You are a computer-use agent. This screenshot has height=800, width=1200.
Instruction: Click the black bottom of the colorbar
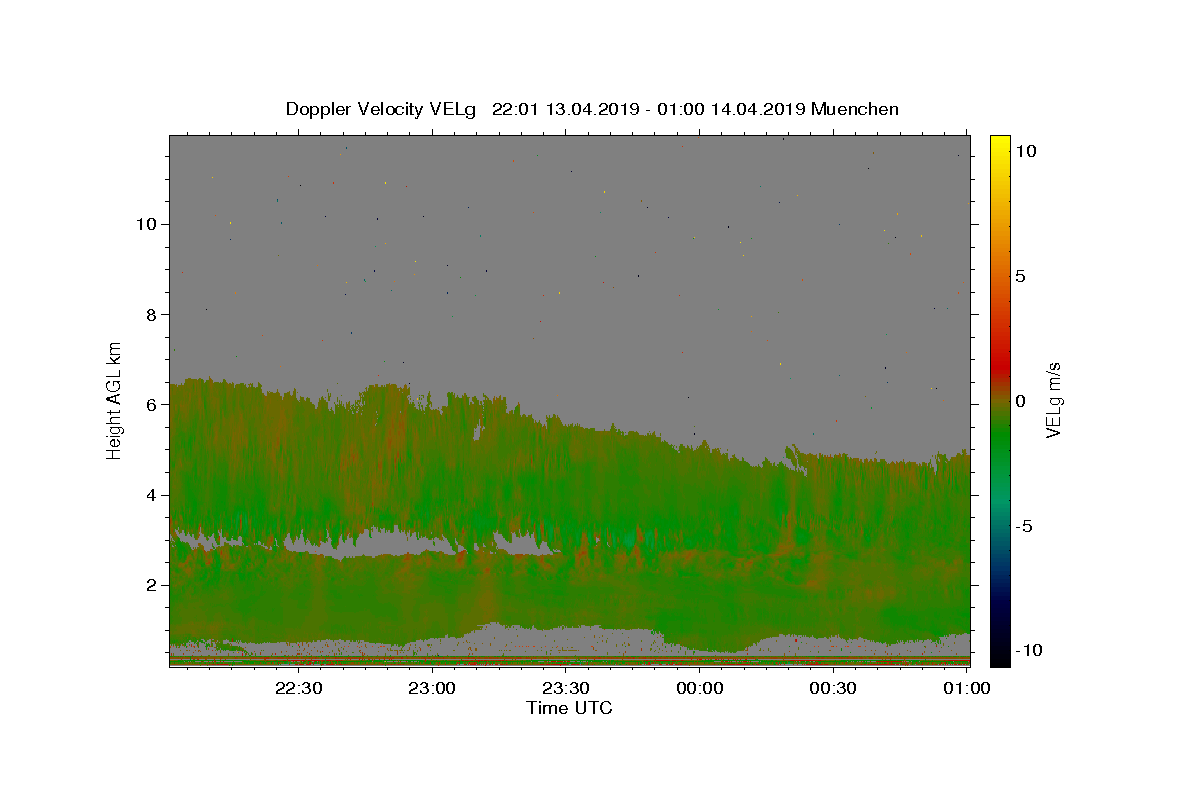coord(1000,655)
